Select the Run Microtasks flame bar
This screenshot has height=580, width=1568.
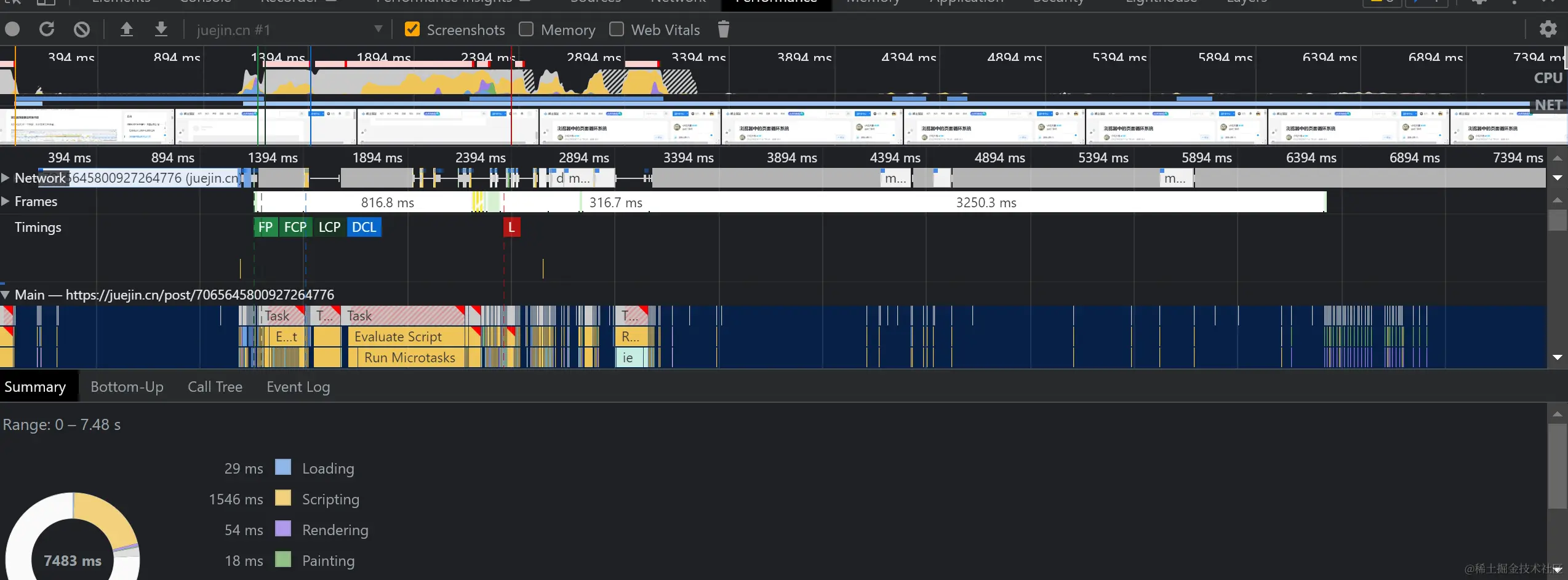410,358
